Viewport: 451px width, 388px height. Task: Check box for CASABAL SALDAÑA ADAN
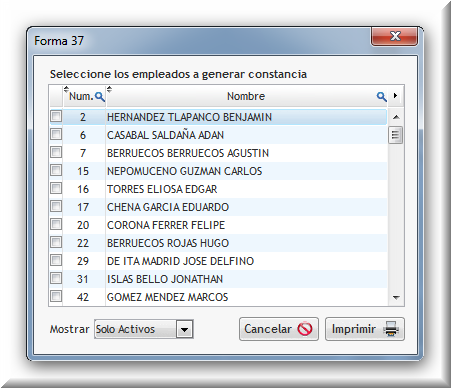(x=56, y=134)
